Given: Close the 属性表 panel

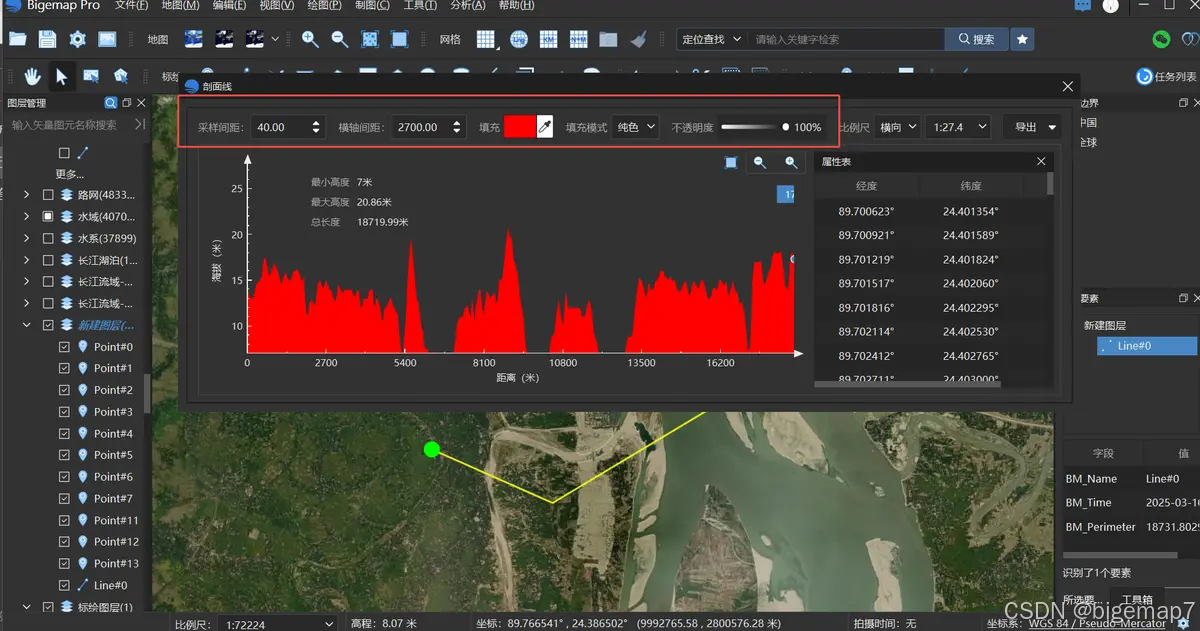Looking at the screenshot, I should (x=1041, y=161).
